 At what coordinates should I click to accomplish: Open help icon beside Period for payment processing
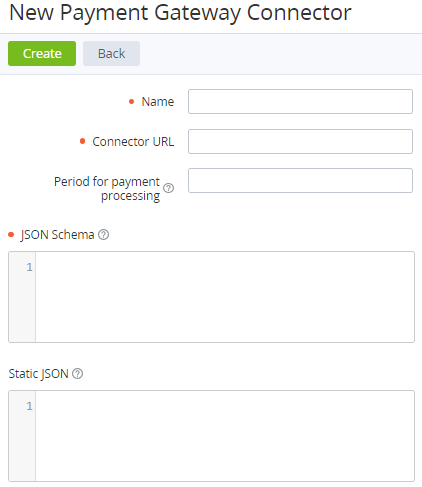coord(169,188)
